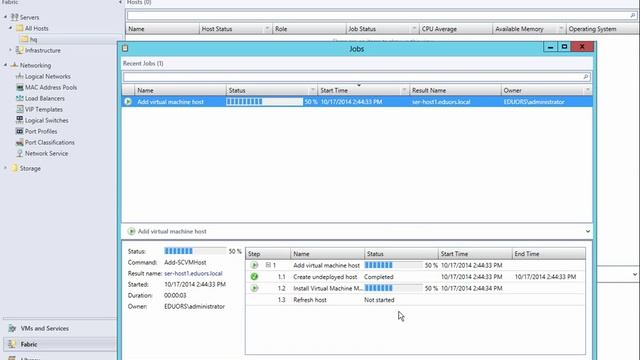Screen dimensions: 640x360
Task: Sort steps by the End Time column header
Action: point(549,254)
